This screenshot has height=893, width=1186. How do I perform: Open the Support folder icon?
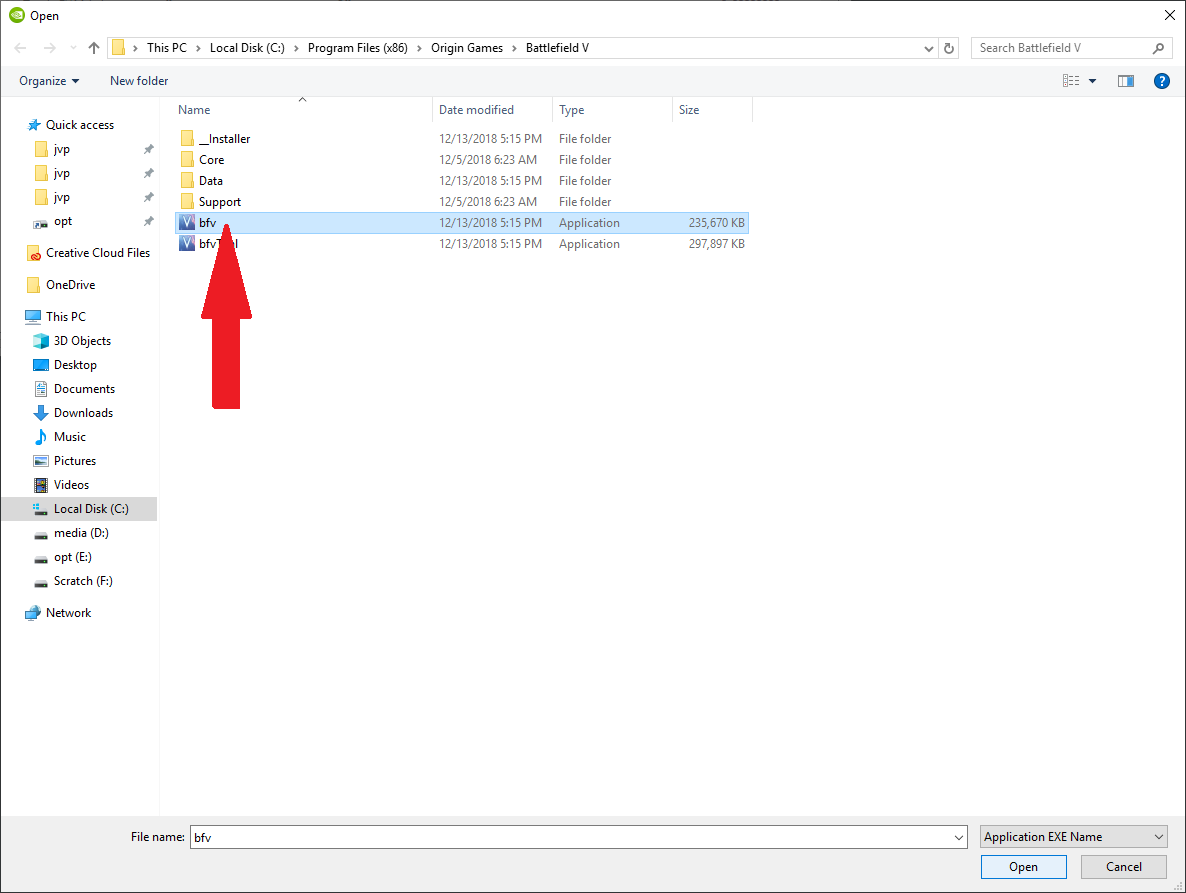tap(187, 202)
